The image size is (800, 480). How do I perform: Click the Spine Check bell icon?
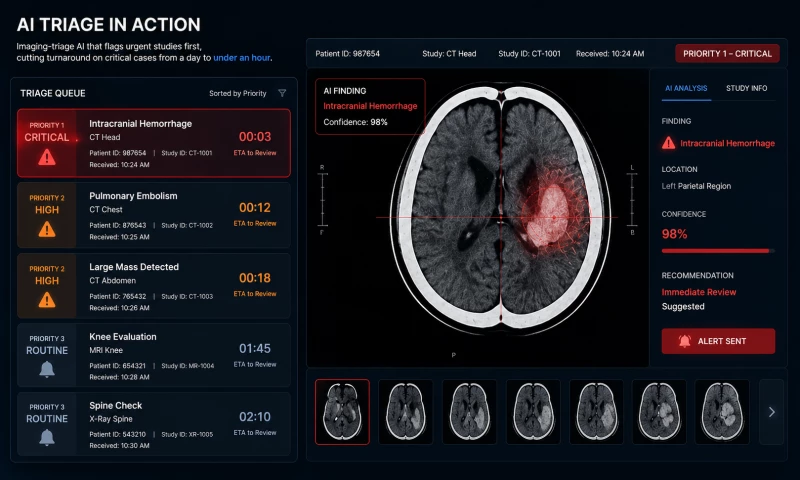tap(47, 437)
